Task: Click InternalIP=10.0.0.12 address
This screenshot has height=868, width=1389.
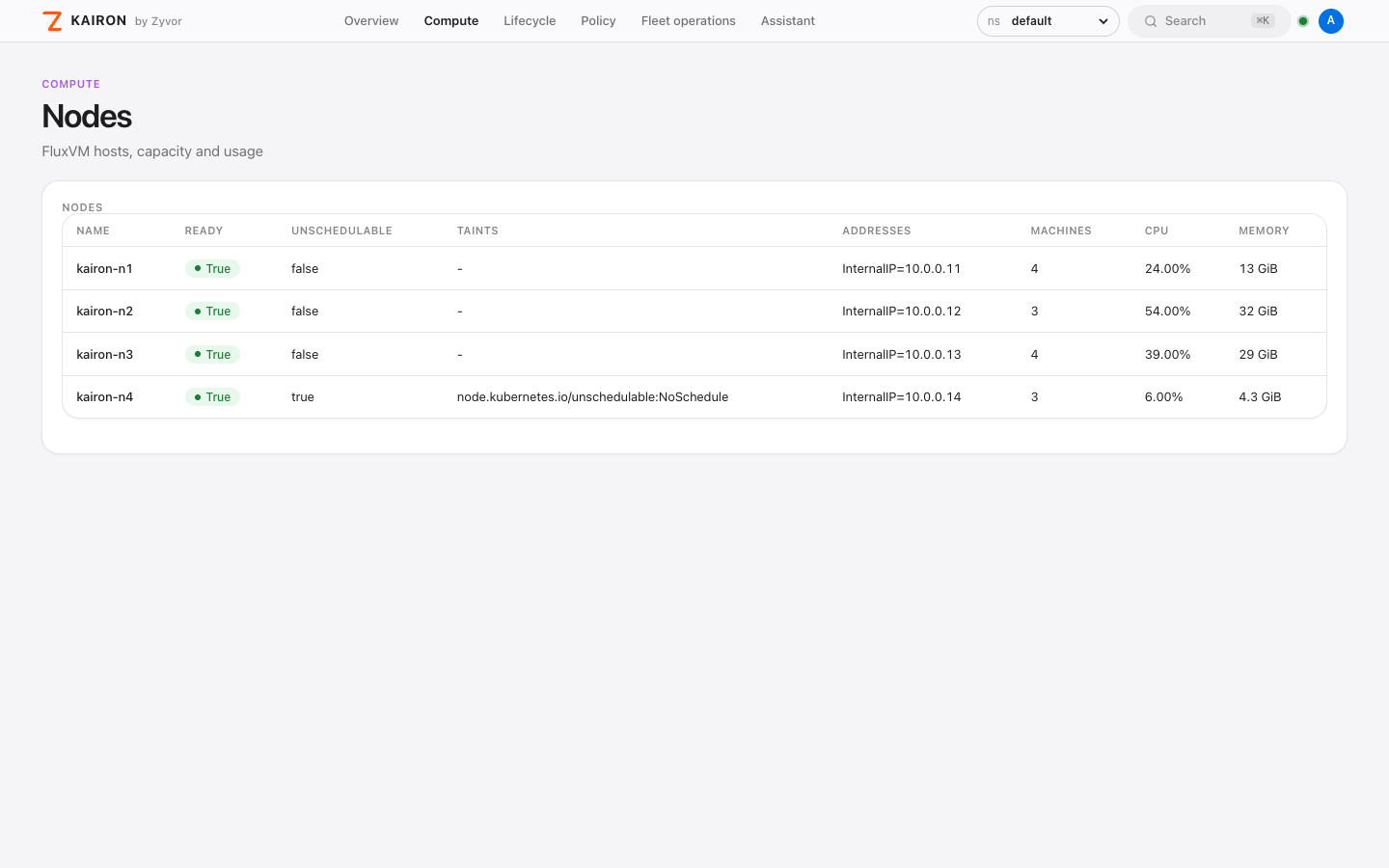Action: tap(901, 311)
